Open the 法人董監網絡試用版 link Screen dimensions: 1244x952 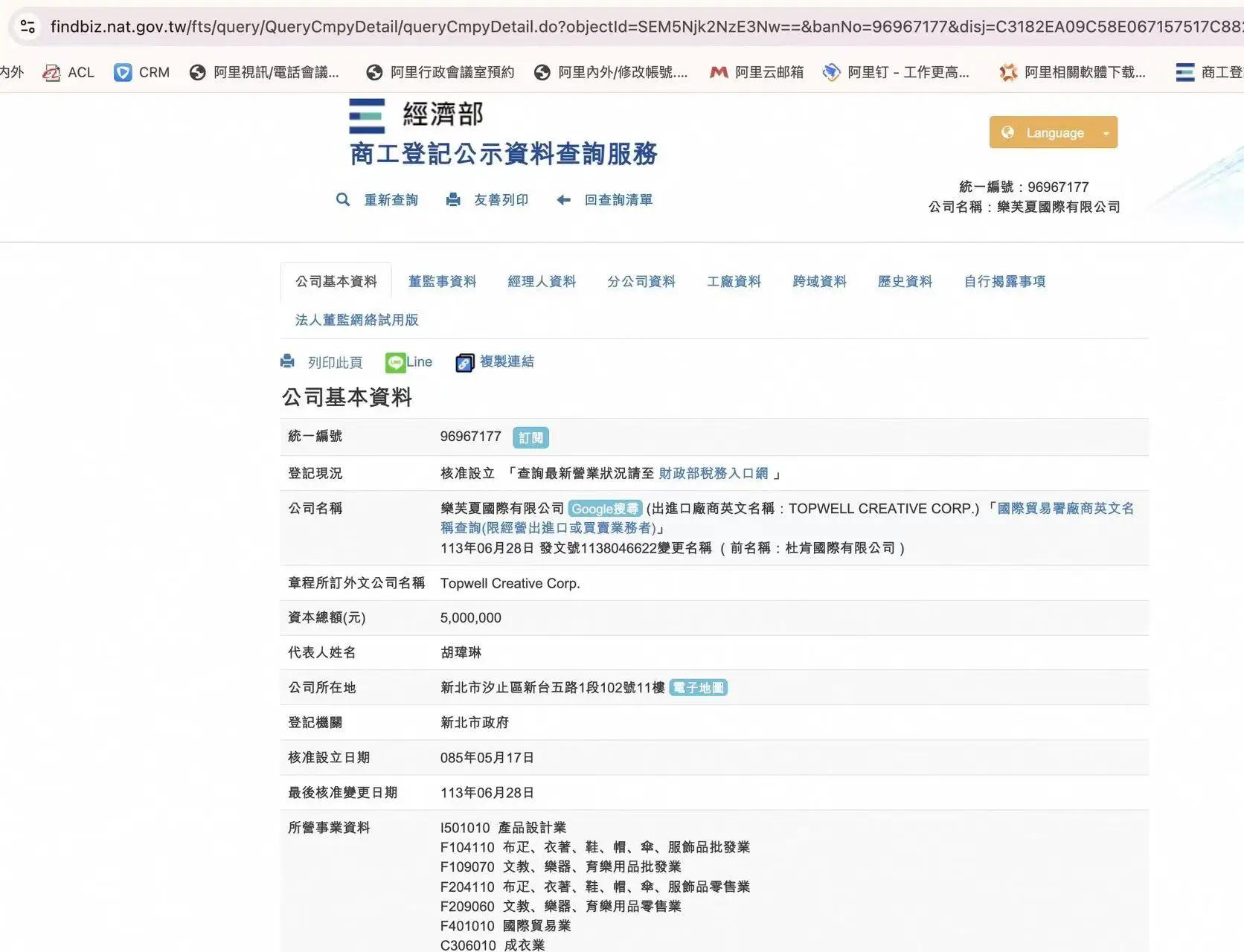click(x=356, y=320)
